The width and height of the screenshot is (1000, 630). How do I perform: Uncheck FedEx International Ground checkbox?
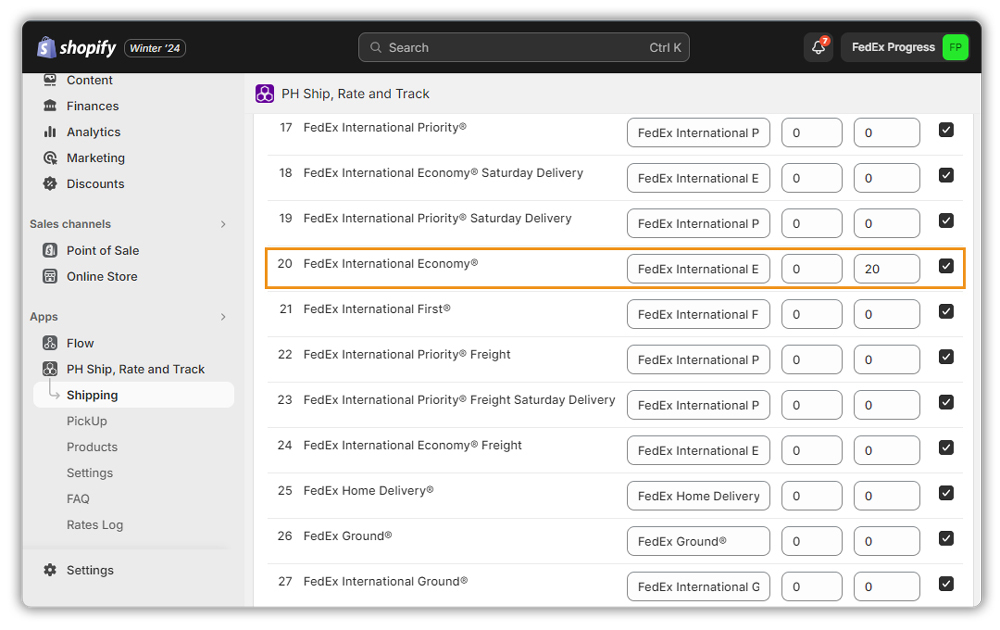pos(946,583)
